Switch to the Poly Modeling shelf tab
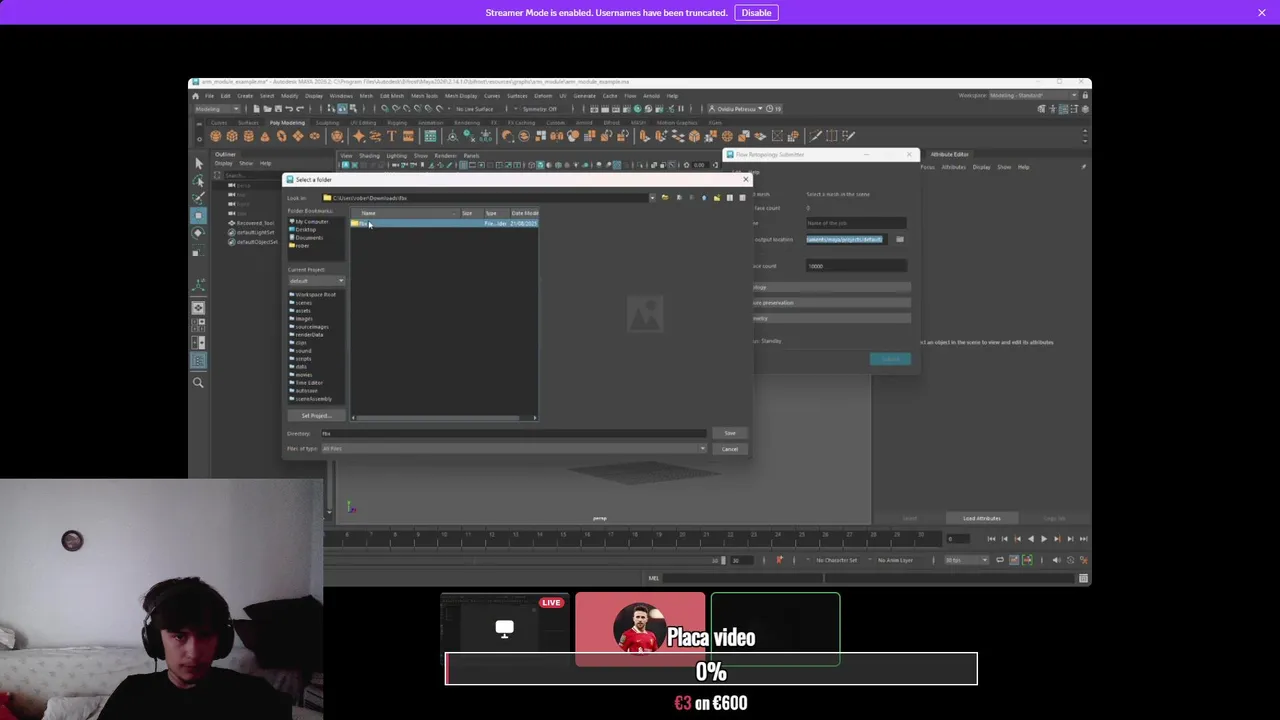 click(x=287, y=123)
